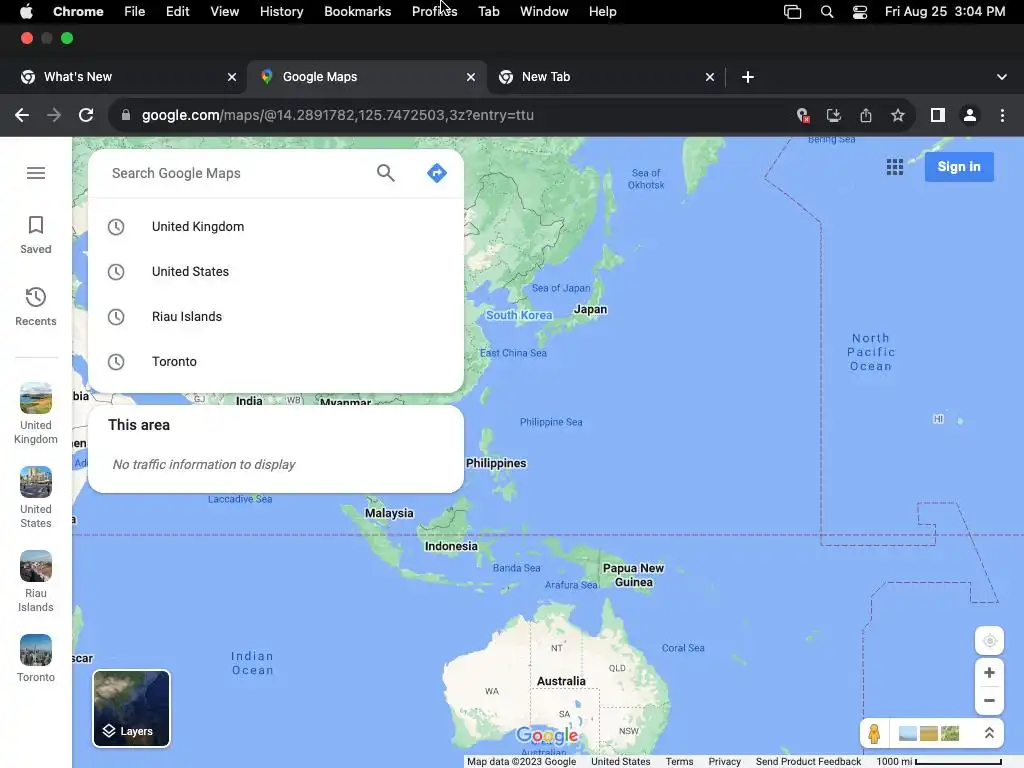Open the Privacy link

[x=724, y=761]
